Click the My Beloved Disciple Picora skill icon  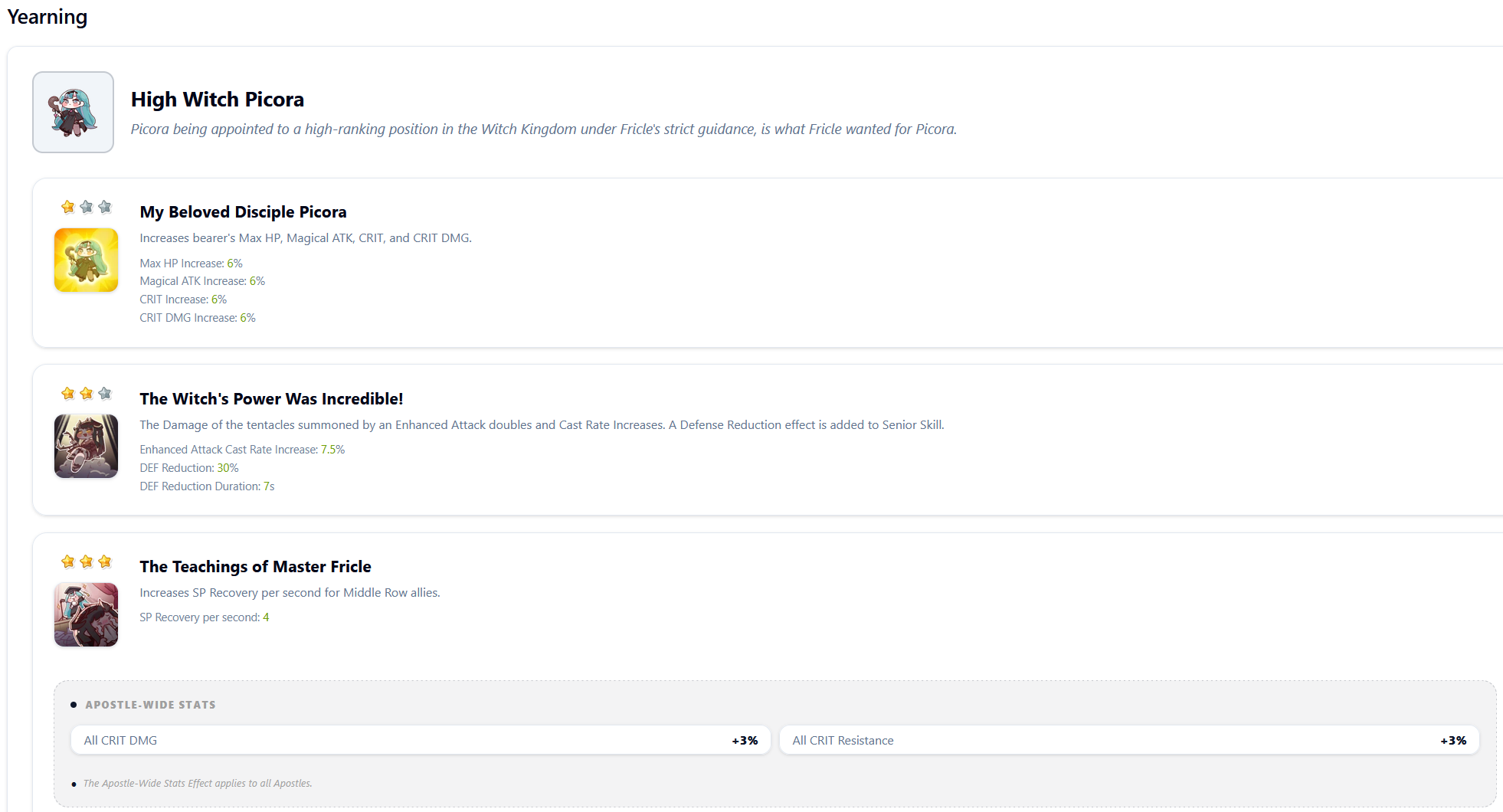click(x=86, y=260)
